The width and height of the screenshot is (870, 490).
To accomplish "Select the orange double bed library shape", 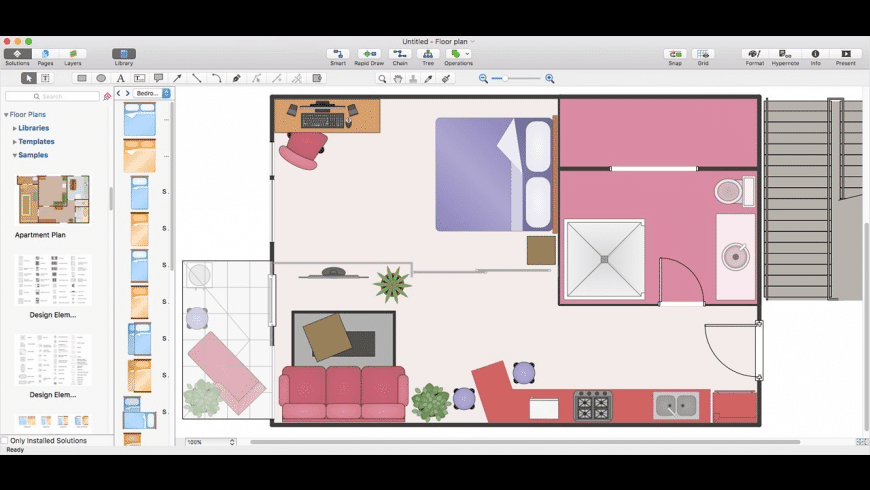I will point(140,156).
